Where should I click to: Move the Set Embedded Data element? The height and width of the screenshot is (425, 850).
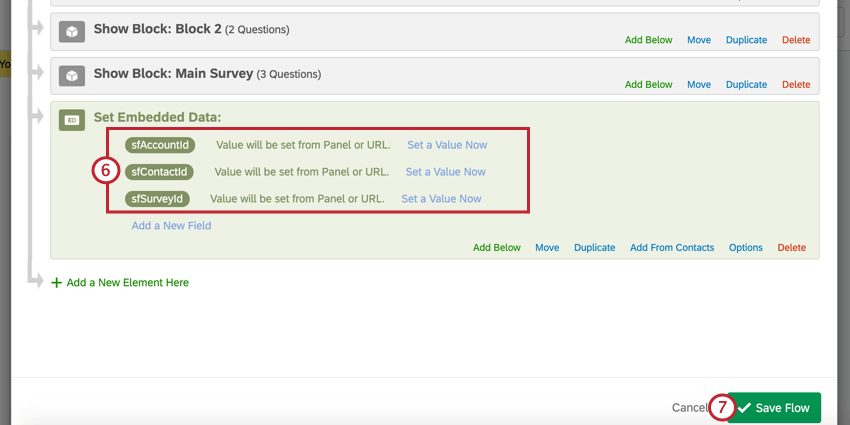click(547, 248)
